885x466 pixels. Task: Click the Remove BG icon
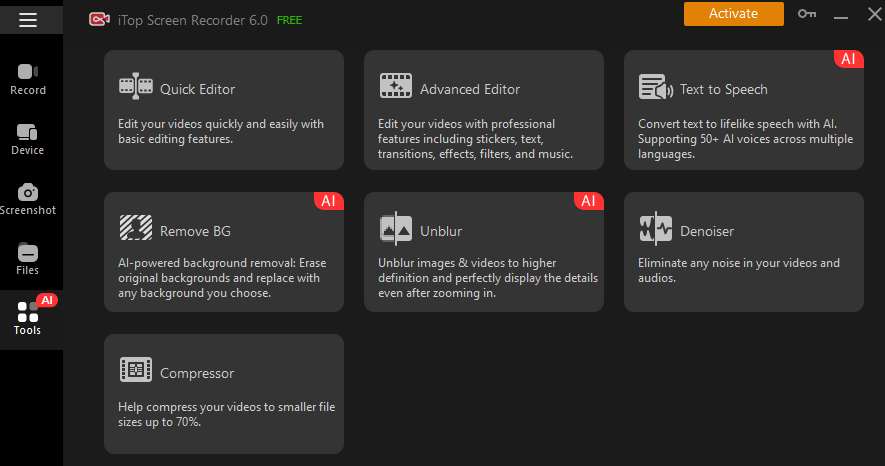coord(135,230)
